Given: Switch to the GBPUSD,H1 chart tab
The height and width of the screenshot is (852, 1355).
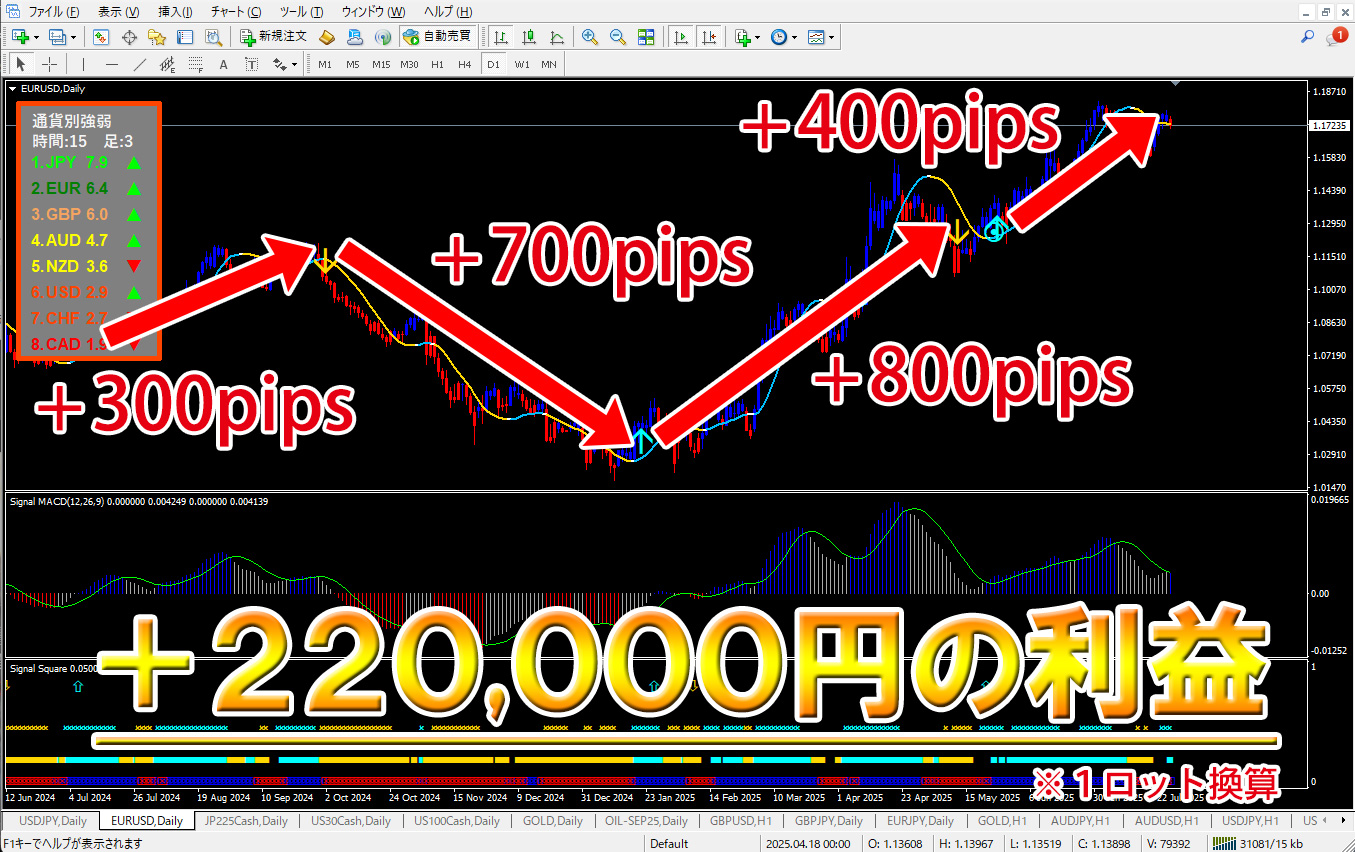Looking at the screenshot, I should click(x=739, y=821).
